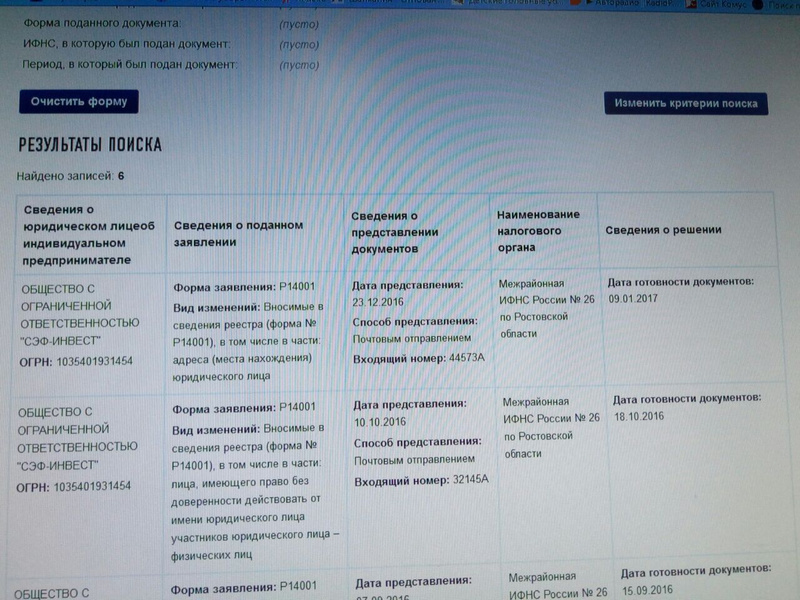Select 'СЭФ-ИНВЕСТ' company name in the 10.10.2016 row
Viewport: 800px width, 600px height.
[58, 465]
